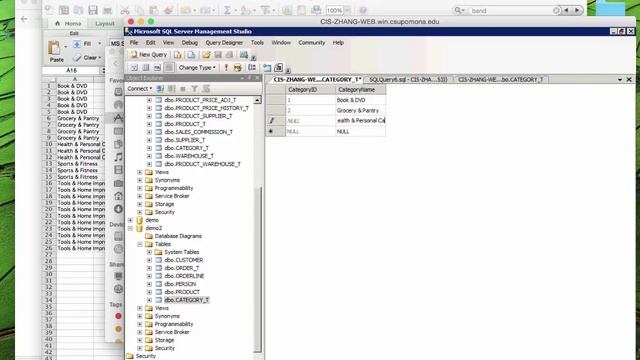
Task: Click the Save All icon beside Save
Action: coord(229,55)
